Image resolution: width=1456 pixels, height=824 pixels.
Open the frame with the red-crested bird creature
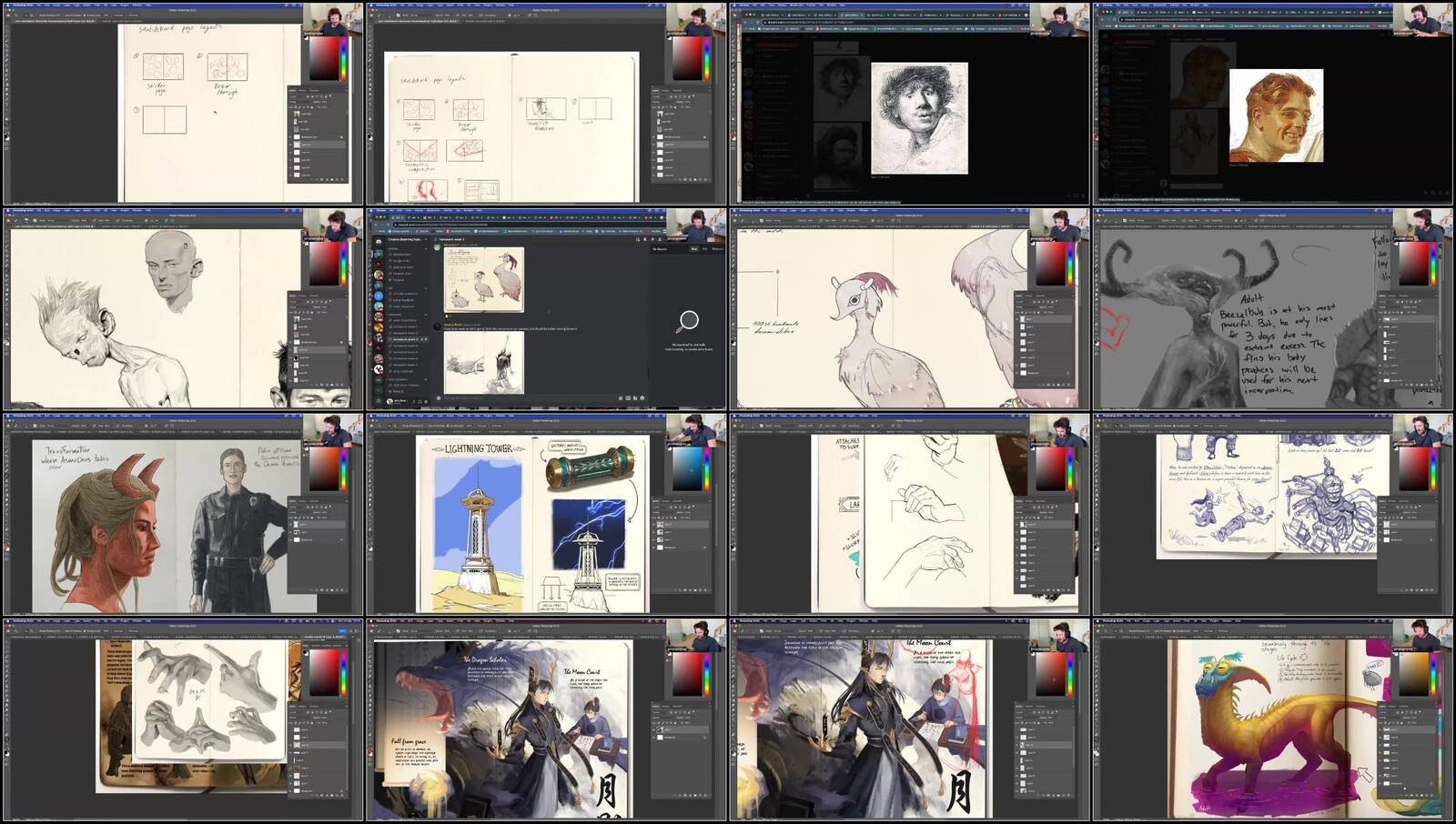(x=910, y=309)
